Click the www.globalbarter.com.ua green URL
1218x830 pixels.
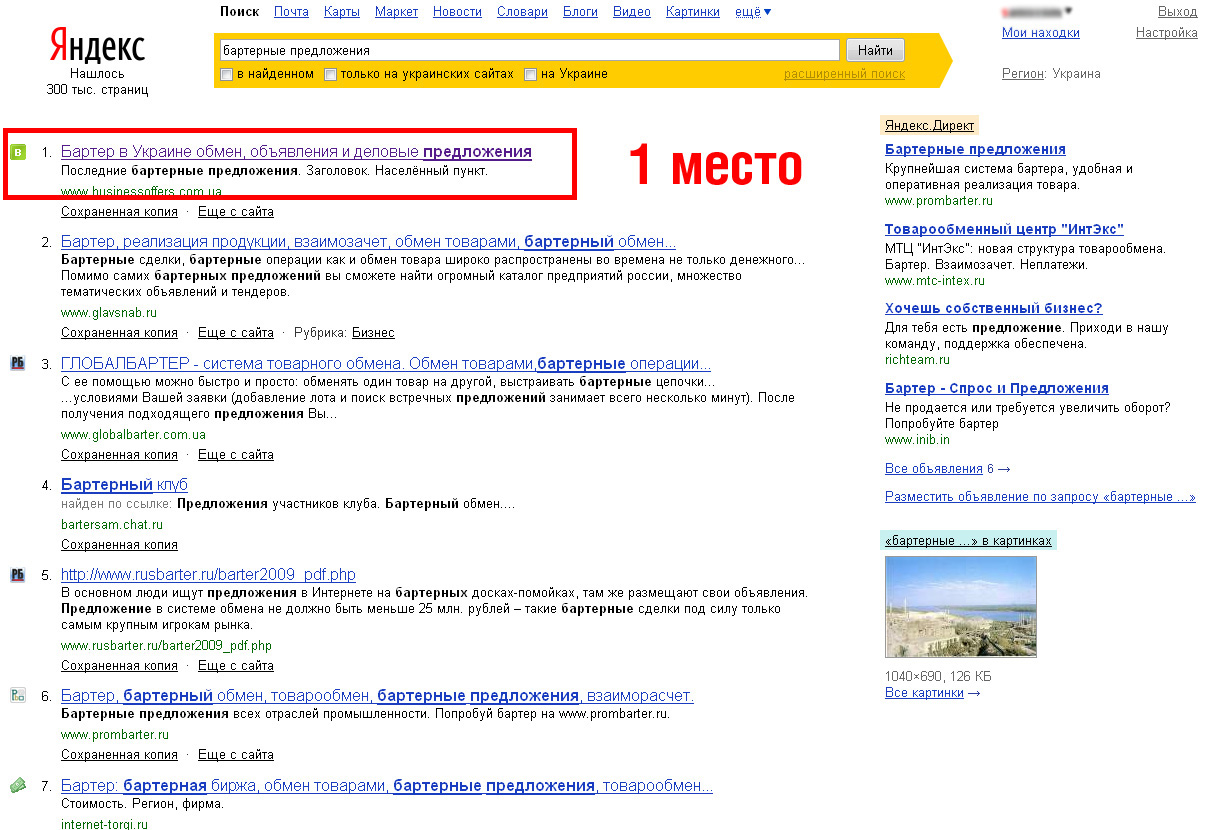(133, 435)
